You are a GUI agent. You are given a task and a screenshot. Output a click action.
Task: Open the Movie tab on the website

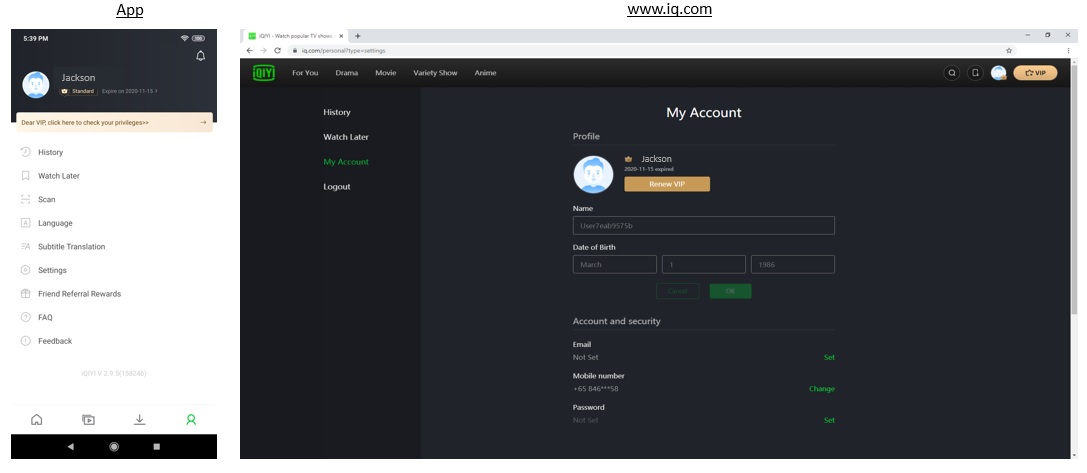click(x=385, y=73)
